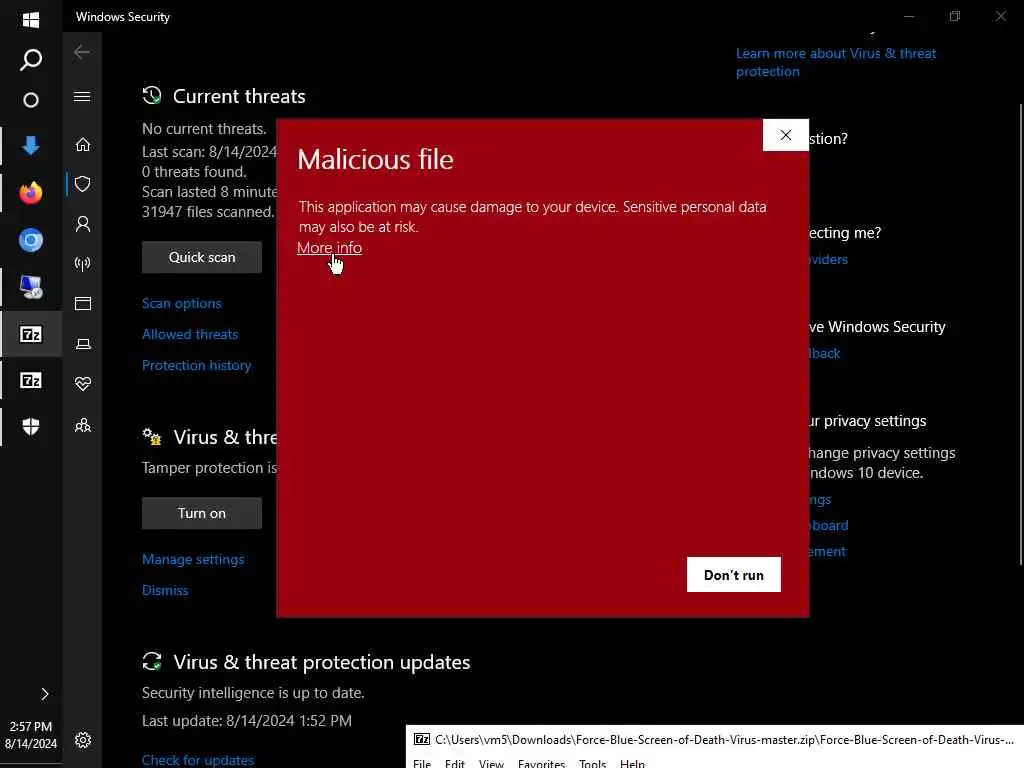
Task: Switch to the active 7-Zip taskbar window
Action: [x=31, y=334]
